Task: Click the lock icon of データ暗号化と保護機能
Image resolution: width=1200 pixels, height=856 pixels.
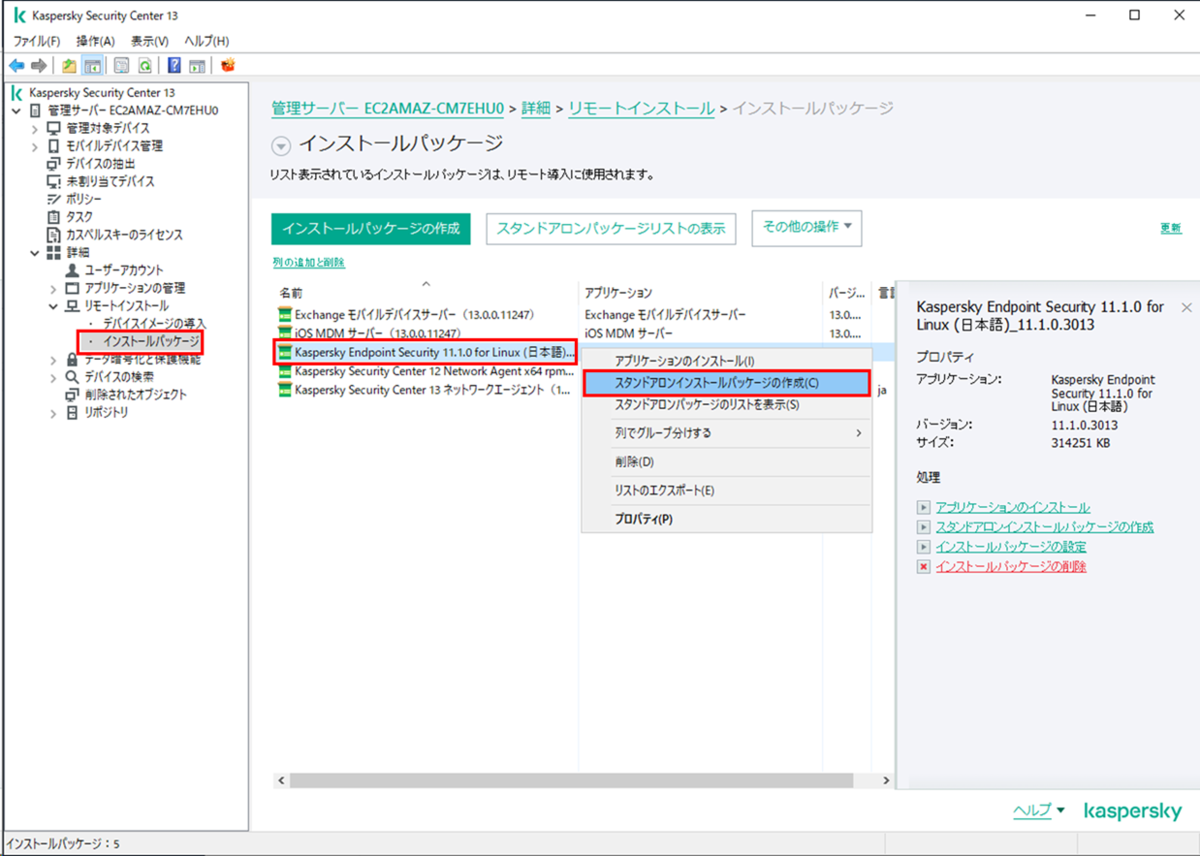Action: pos(72,359)
